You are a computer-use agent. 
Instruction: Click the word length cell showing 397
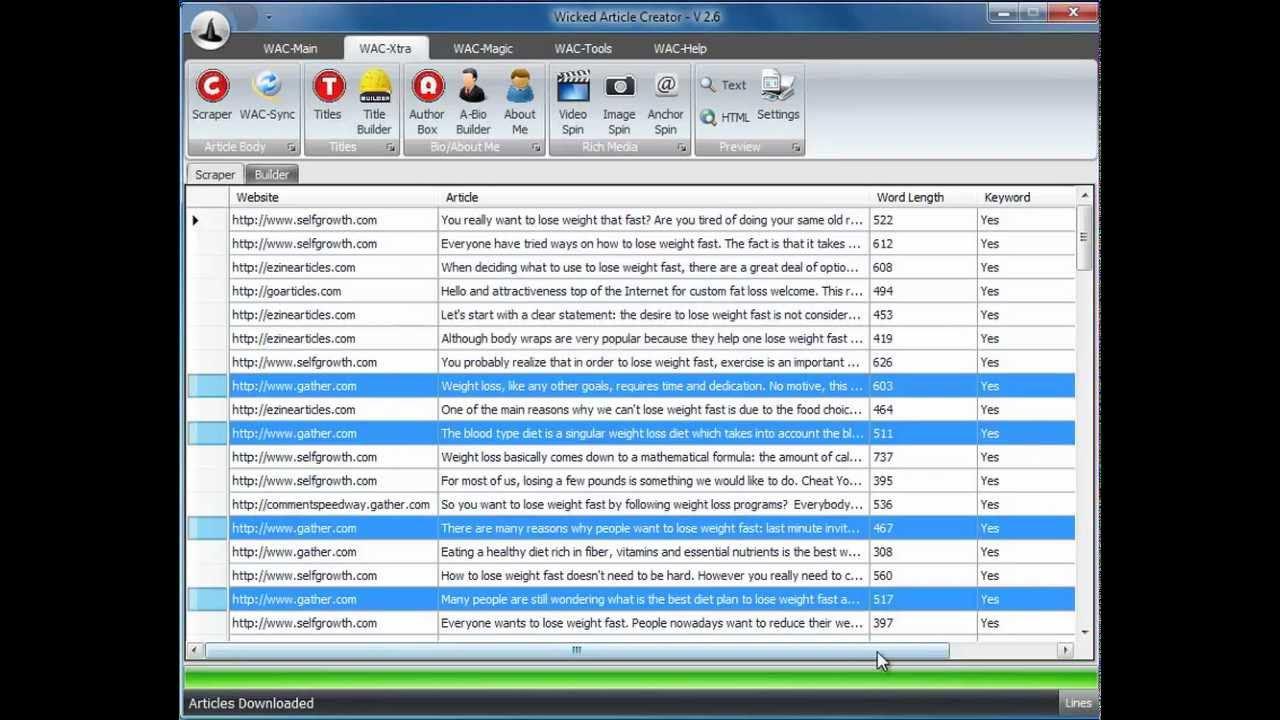[x=924, y=623]
